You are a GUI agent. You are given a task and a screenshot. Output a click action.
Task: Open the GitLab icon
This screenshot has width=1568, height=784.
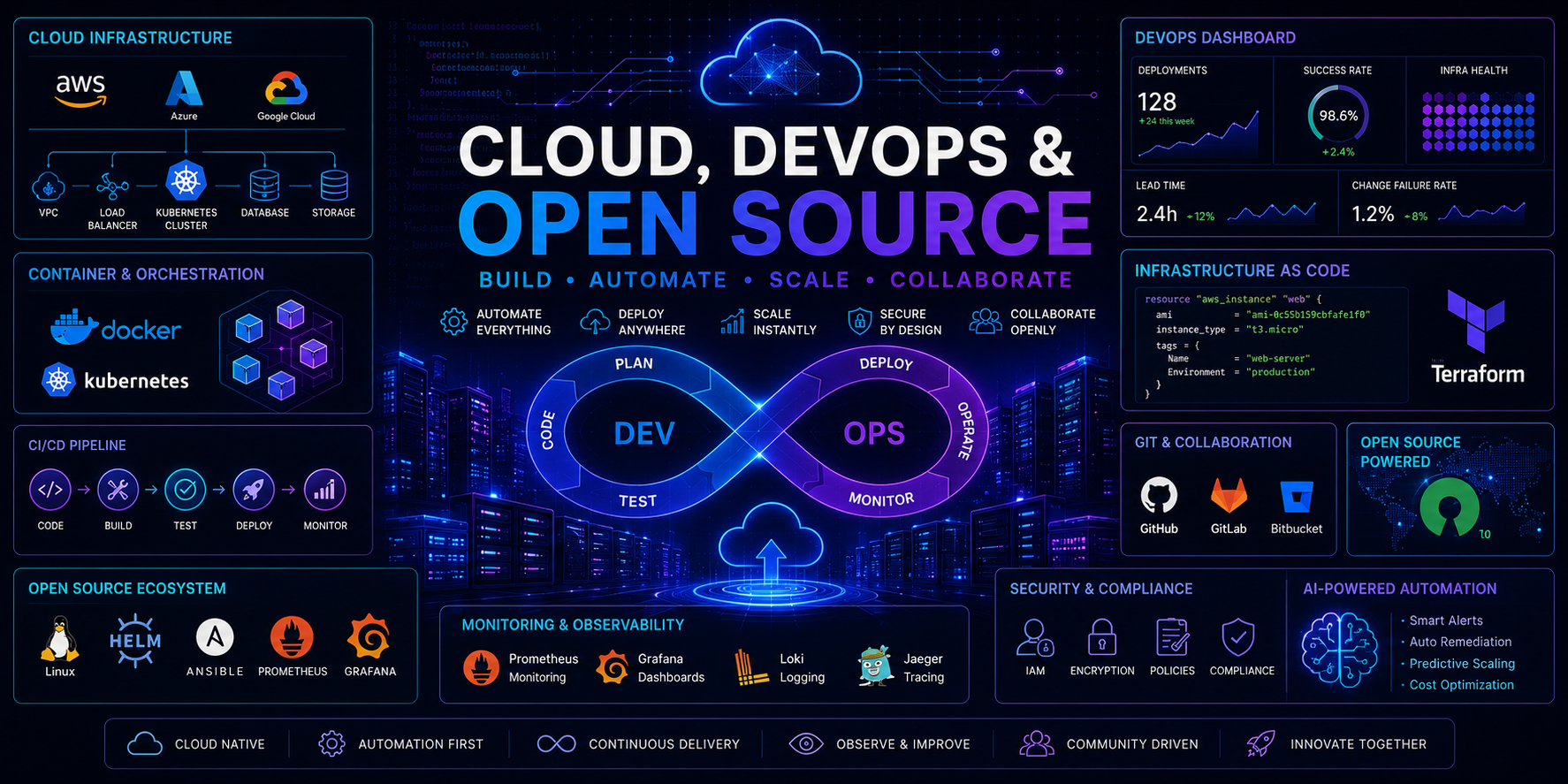pos(1229,495)
